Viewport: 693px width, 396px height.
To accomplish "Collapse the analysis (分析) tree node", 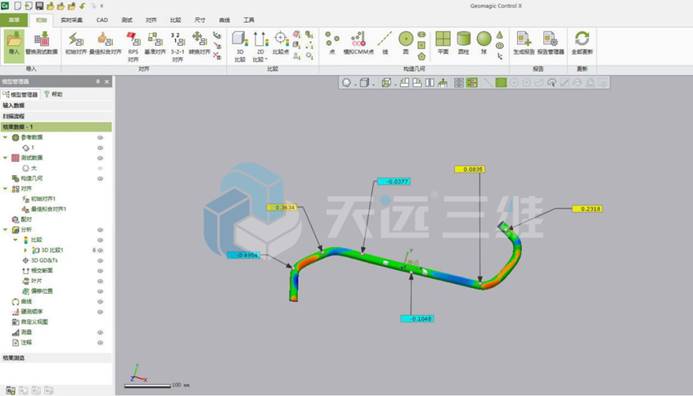I will coord(5,229).
